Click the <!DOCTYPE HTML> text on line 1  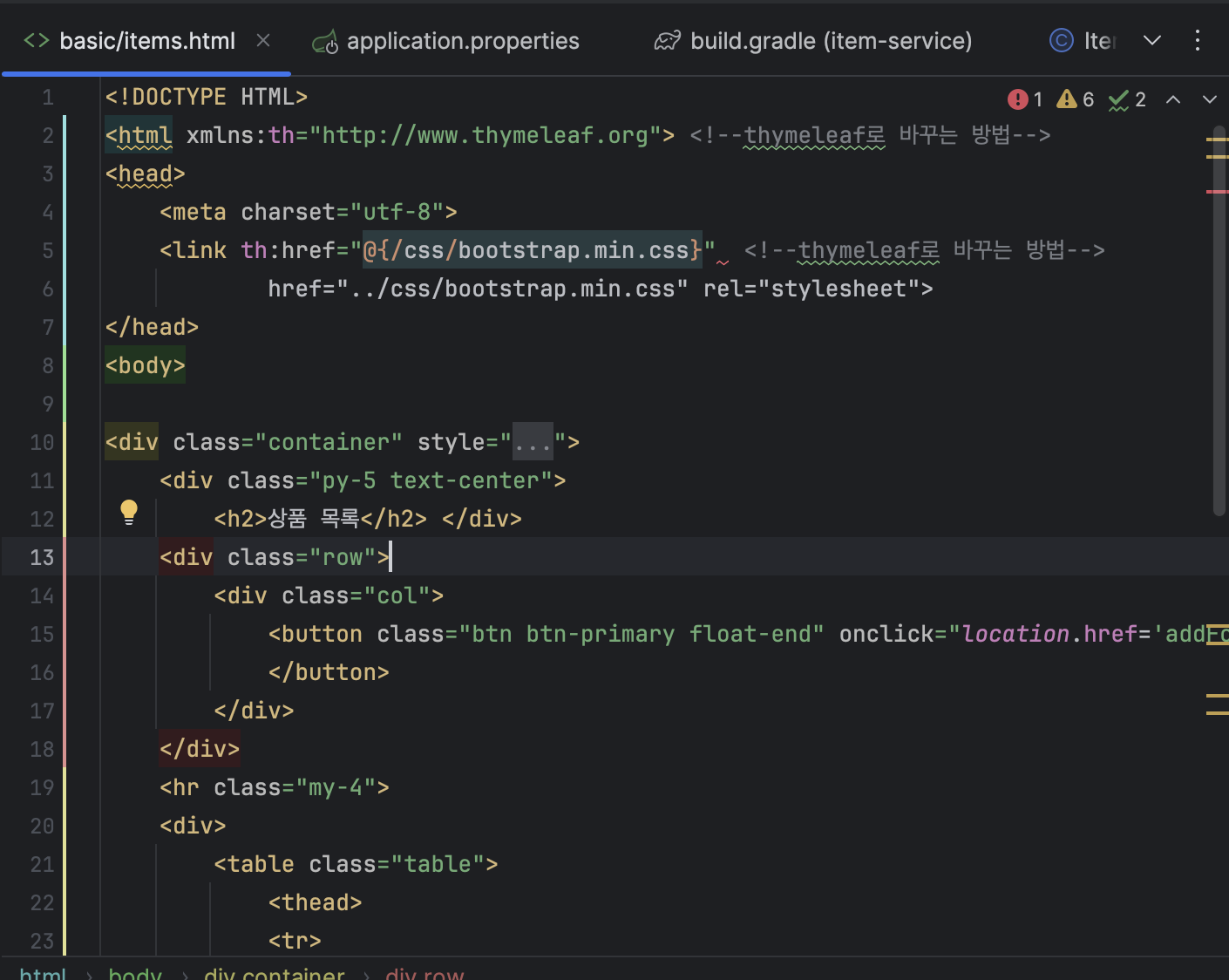207,97
